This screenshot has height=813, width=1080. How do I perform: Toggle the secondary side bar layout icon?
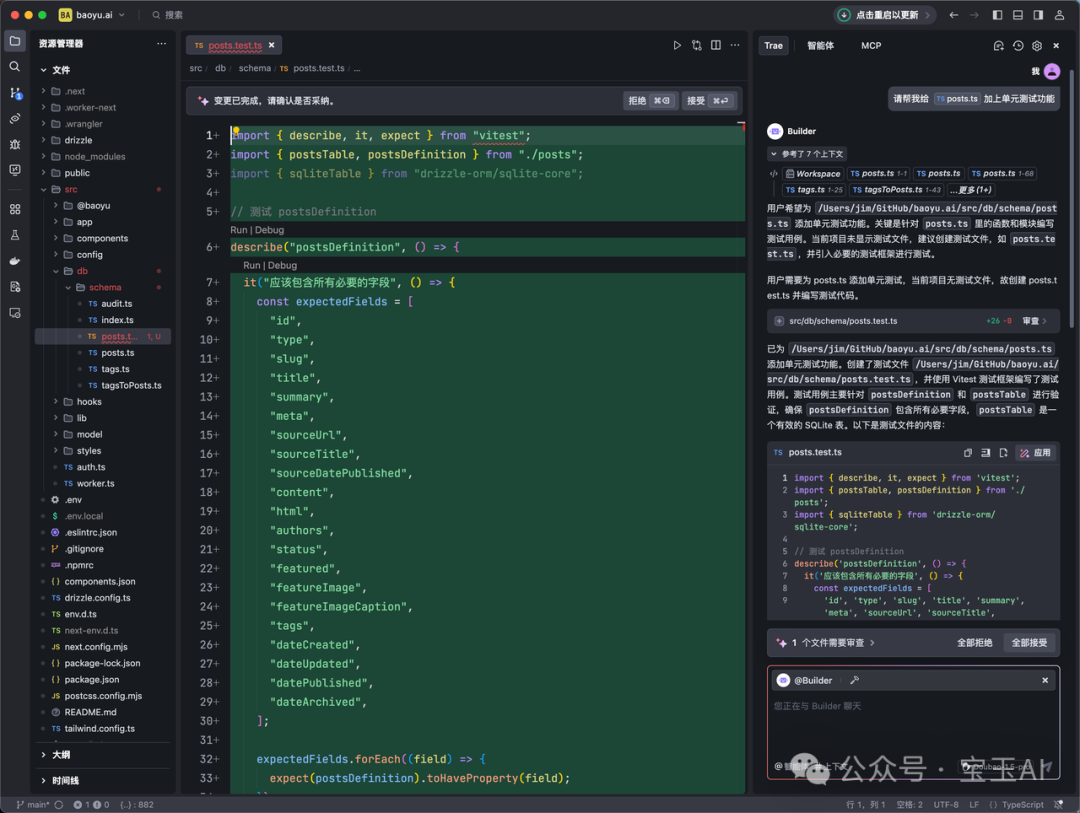pyautogui.click(x=1038, y=14)
